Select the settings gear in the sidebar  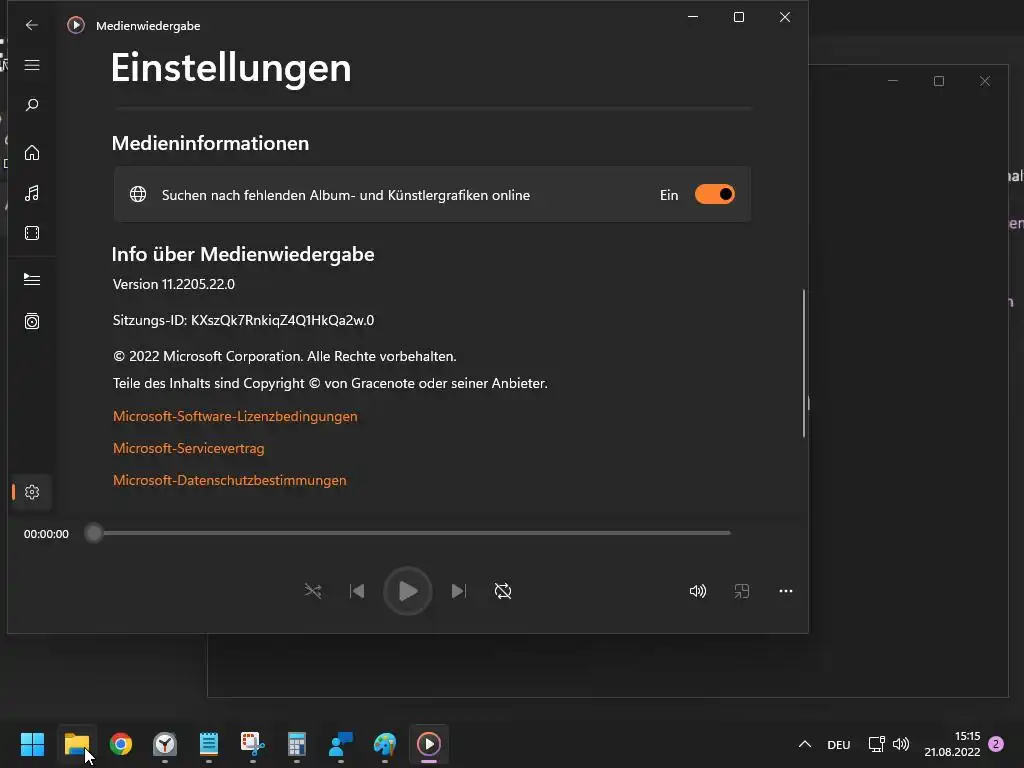point(31,492)
